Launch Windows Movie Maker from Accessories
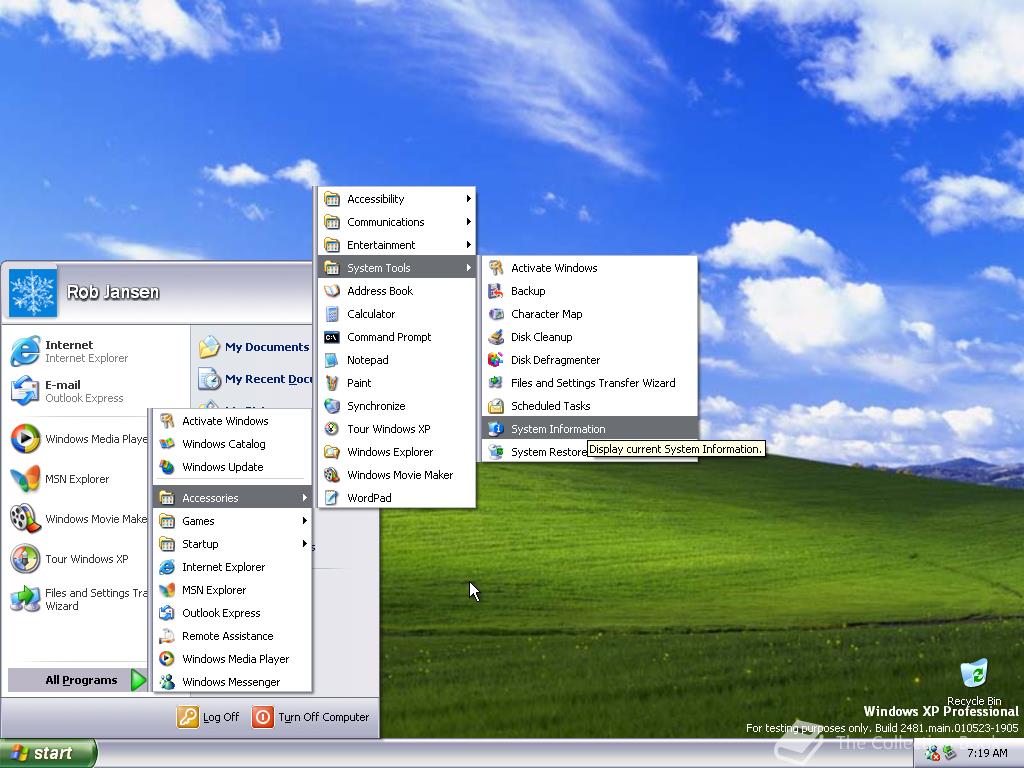1024x768 pixels. 396,475
